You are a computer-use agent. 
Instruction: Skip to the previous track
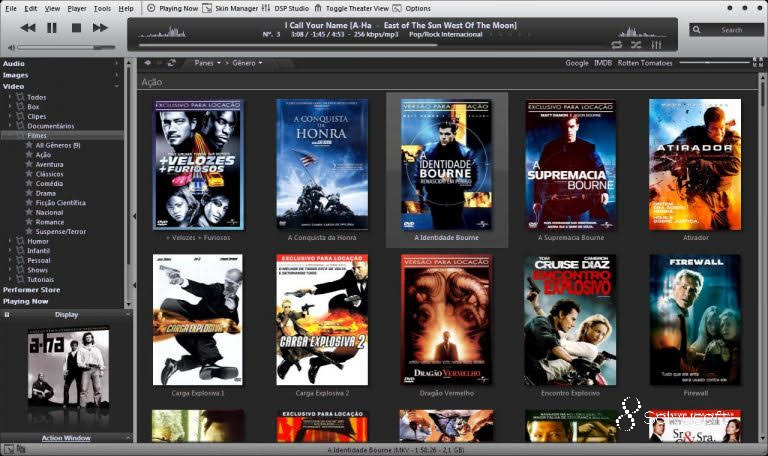27,28
